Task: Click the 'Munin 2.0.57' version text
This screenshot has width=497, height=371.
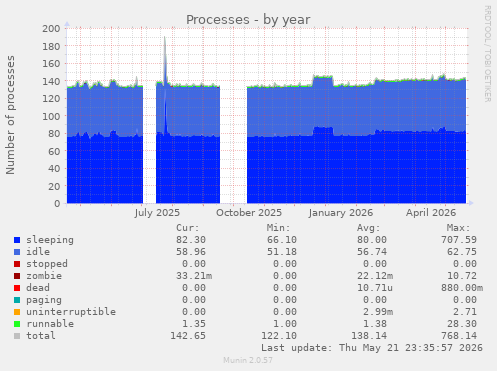Action: [248, 360]
